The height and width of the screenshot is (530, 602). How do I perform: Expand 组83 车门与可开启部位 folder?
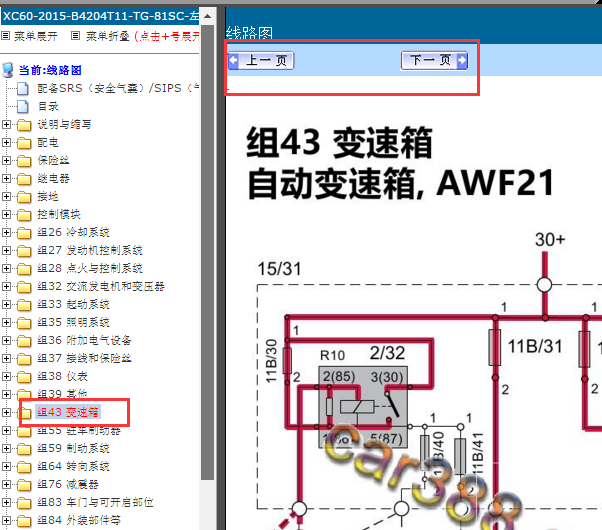pos(6,502)
